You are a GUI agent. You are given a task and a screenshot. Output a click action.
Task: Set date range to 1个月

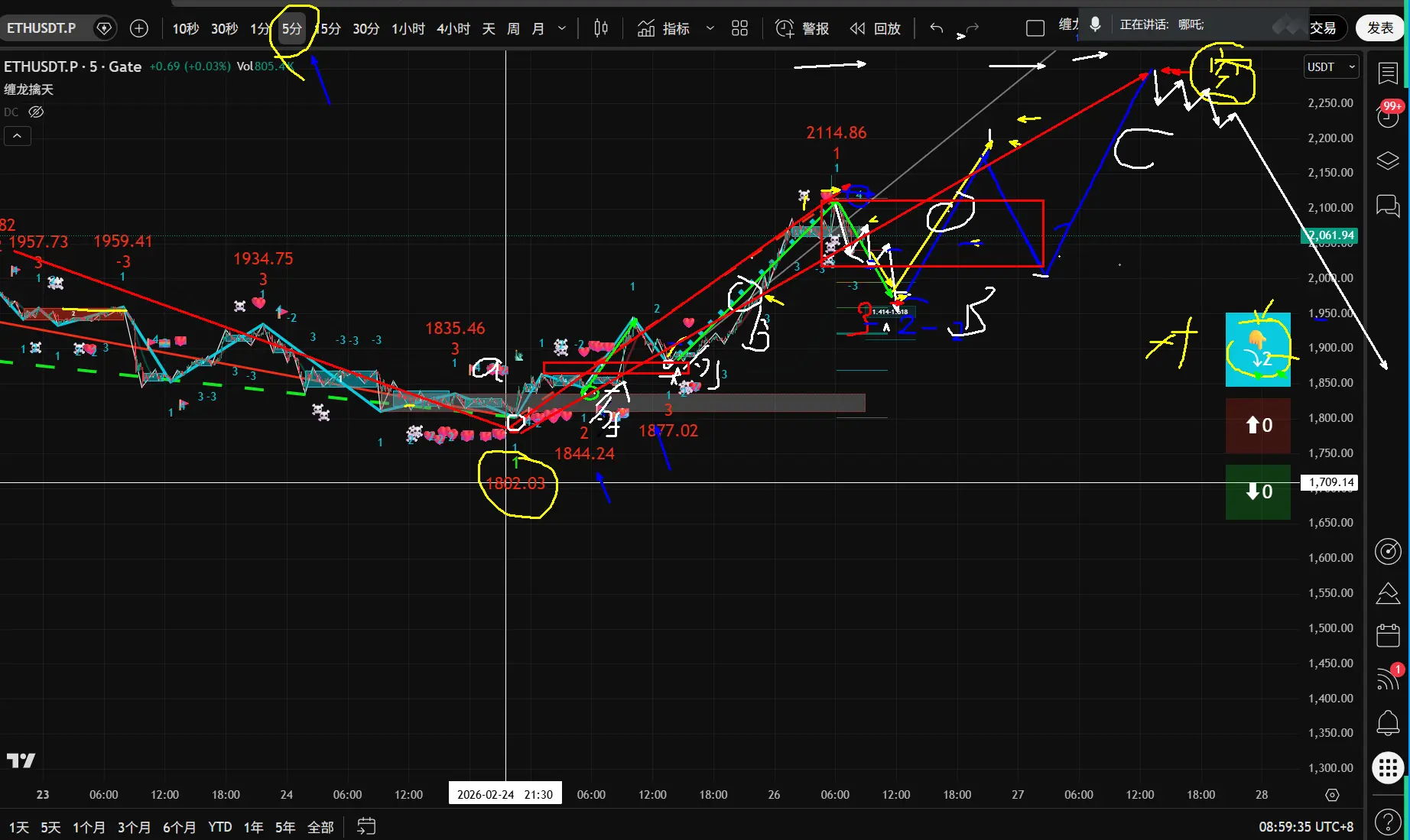tap(89, 827)
